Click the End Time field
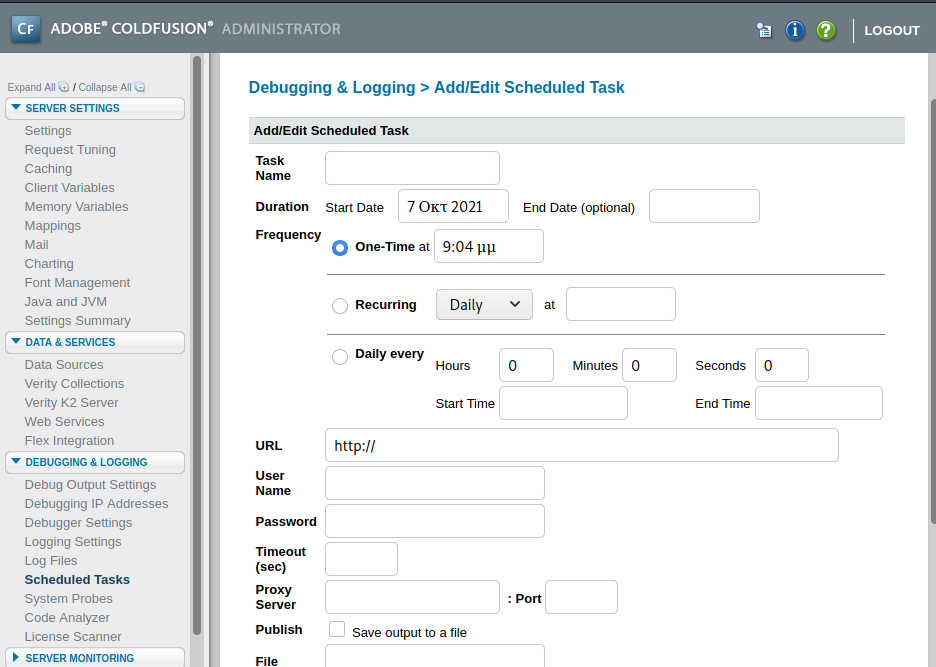 click(819, 403)
